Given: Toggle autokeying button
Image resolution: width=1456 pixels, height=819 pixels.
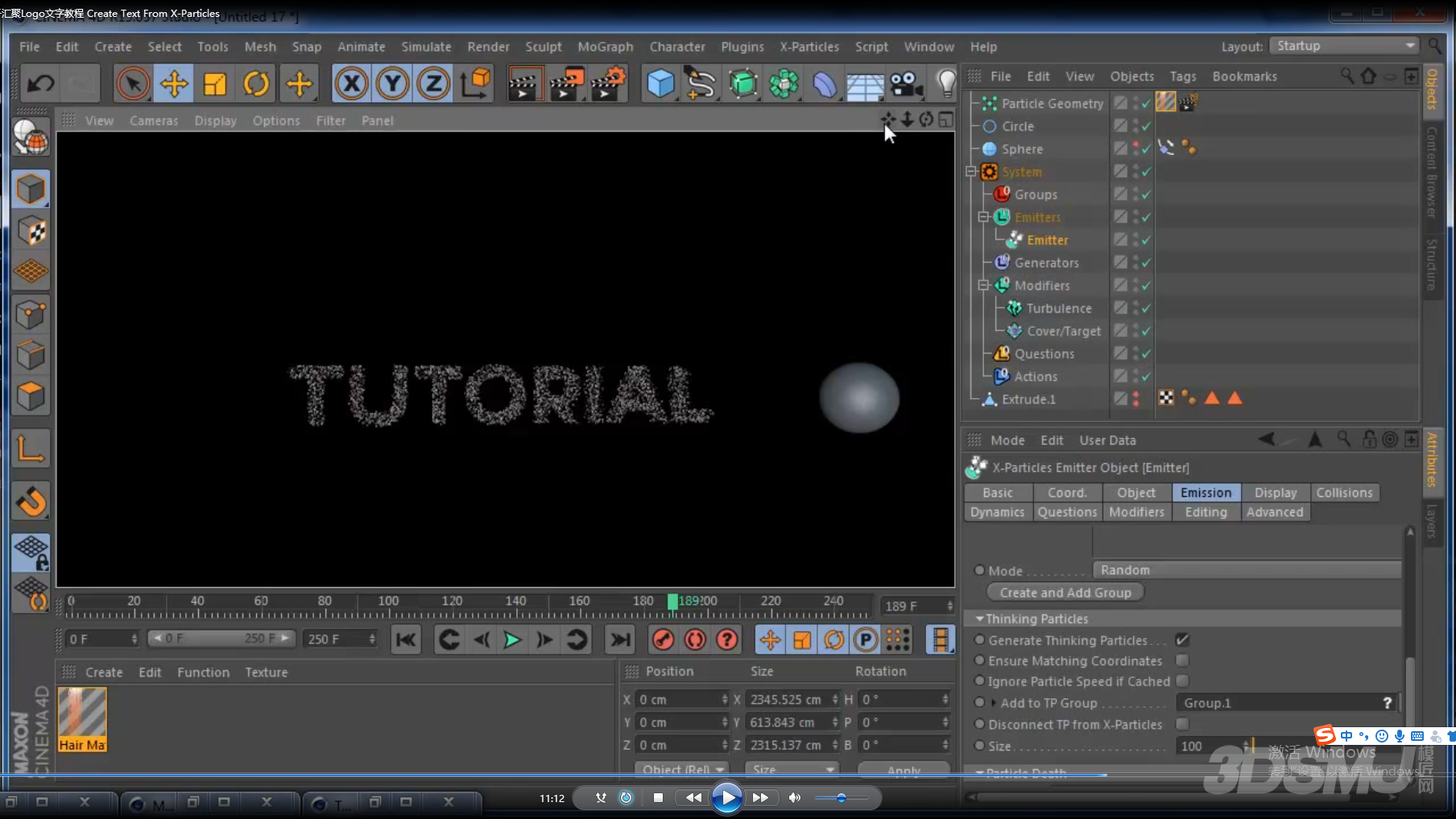Looking at the screenshot, I should pos(695,639).
